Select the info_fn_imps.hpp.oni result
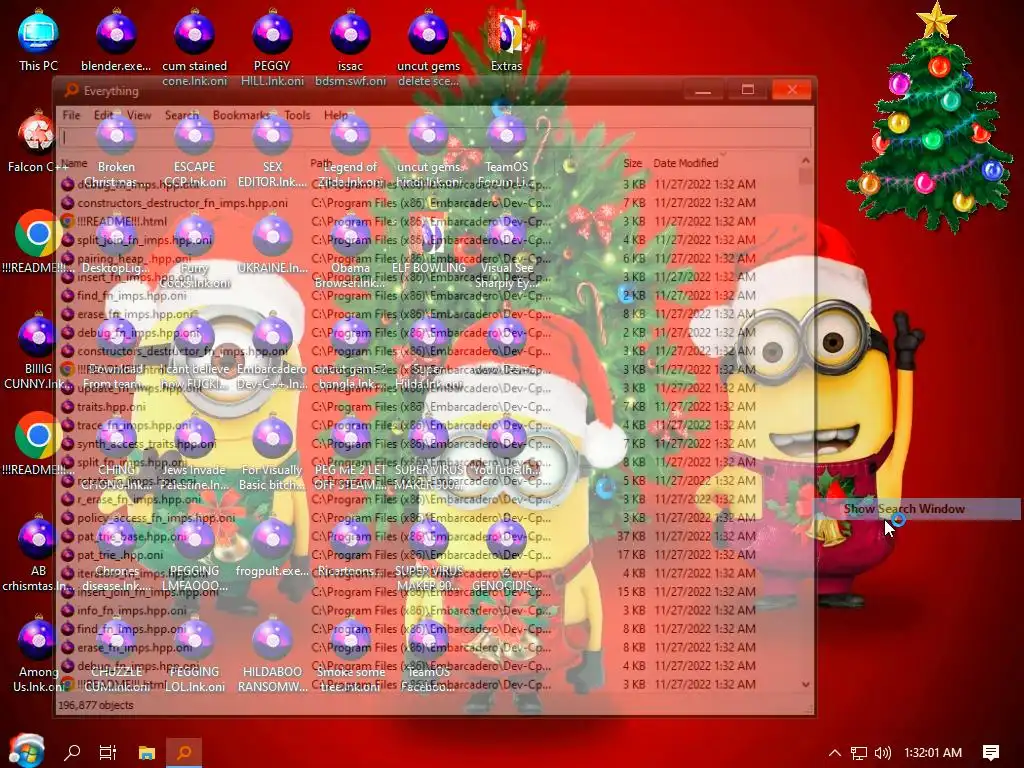 click(x=132, y=611)
